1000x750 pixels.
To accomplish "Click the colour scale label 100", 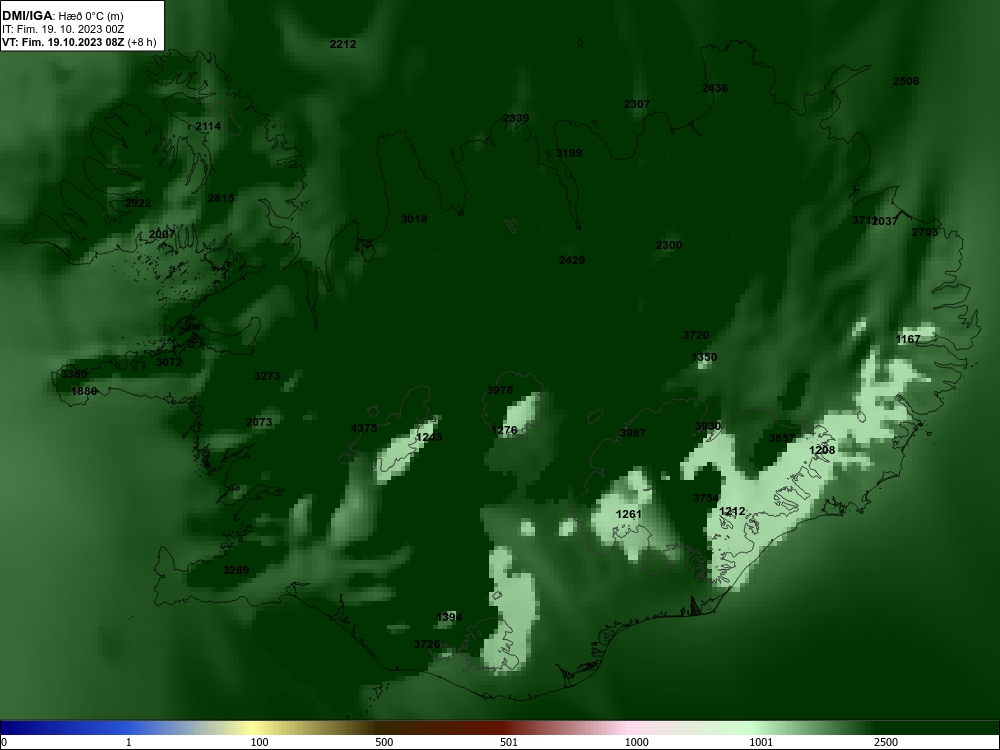I will (260, 742).
